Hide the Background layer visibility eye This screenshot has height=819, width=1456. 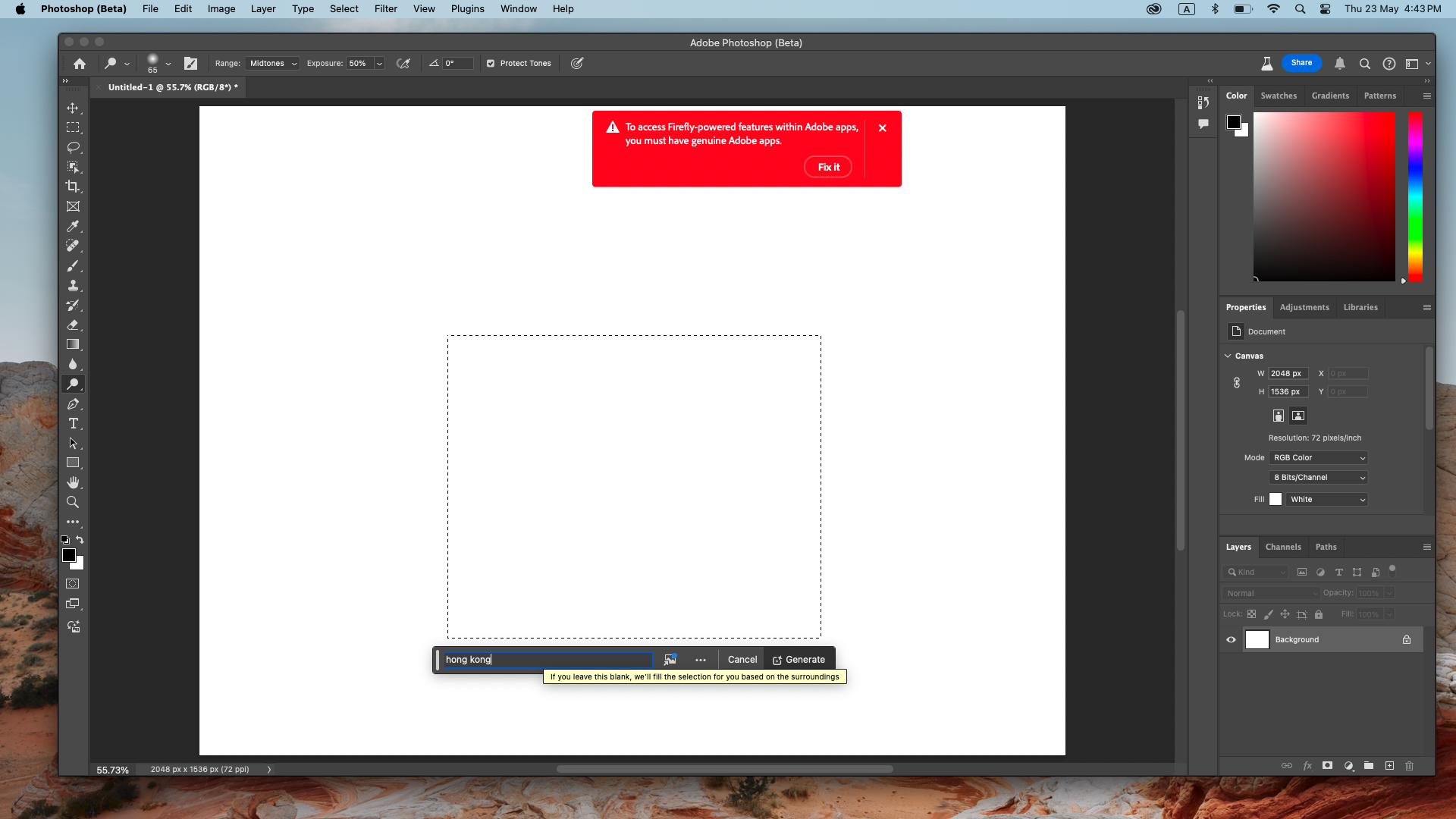1231,639
